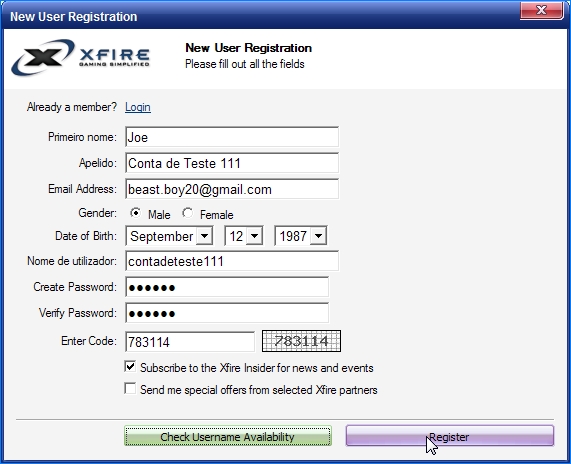The height and width of the screenshot is (464, 571).
Task: Click the captcha code image 783114
Action: click(x=302, y=341)
